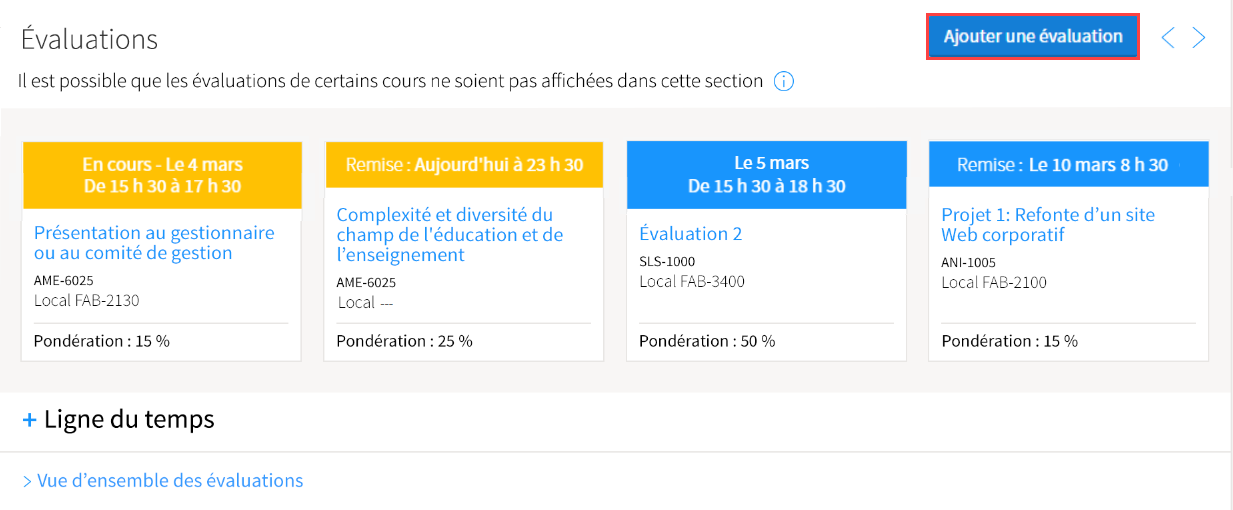
Task: Click the En cours - Le 4 mars header
Action: [162, 174]
